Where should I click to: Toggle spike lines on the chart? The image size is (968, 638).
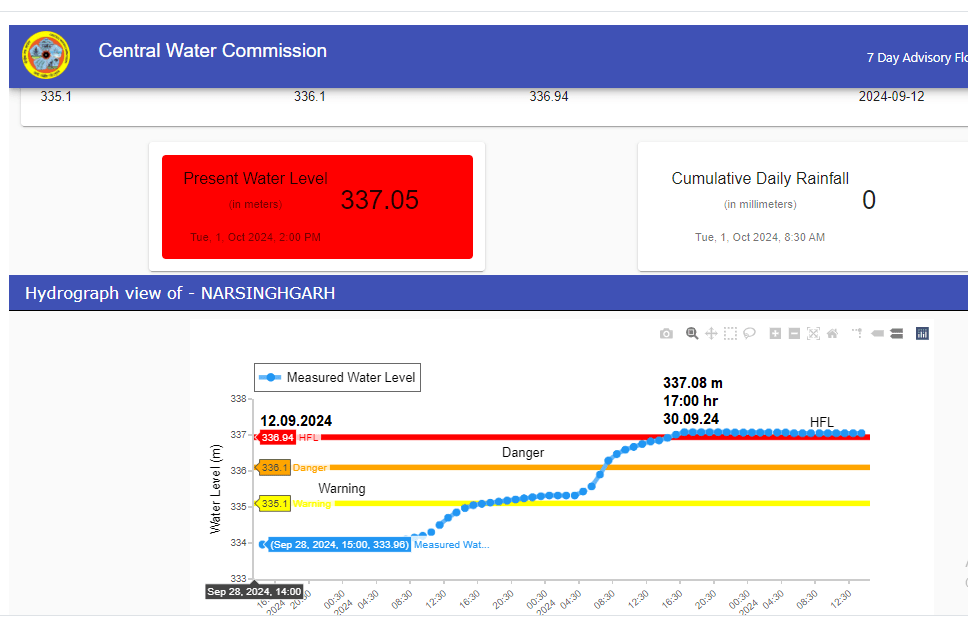pos(857,334)
